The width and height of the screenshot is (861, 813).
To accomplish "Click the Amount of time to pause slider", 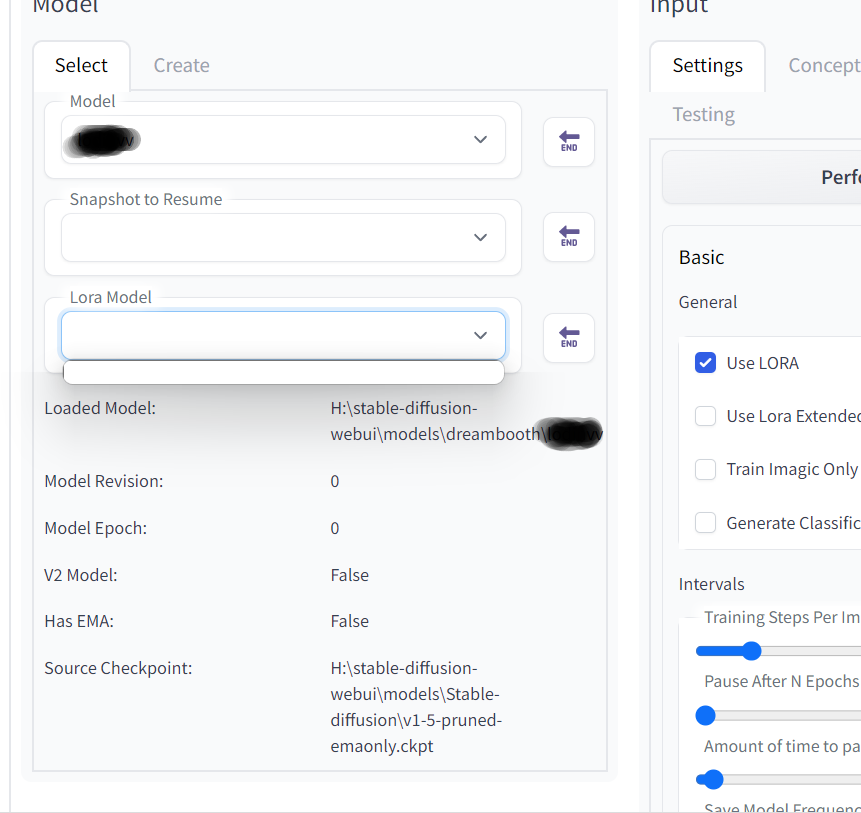I will [711, 779].
